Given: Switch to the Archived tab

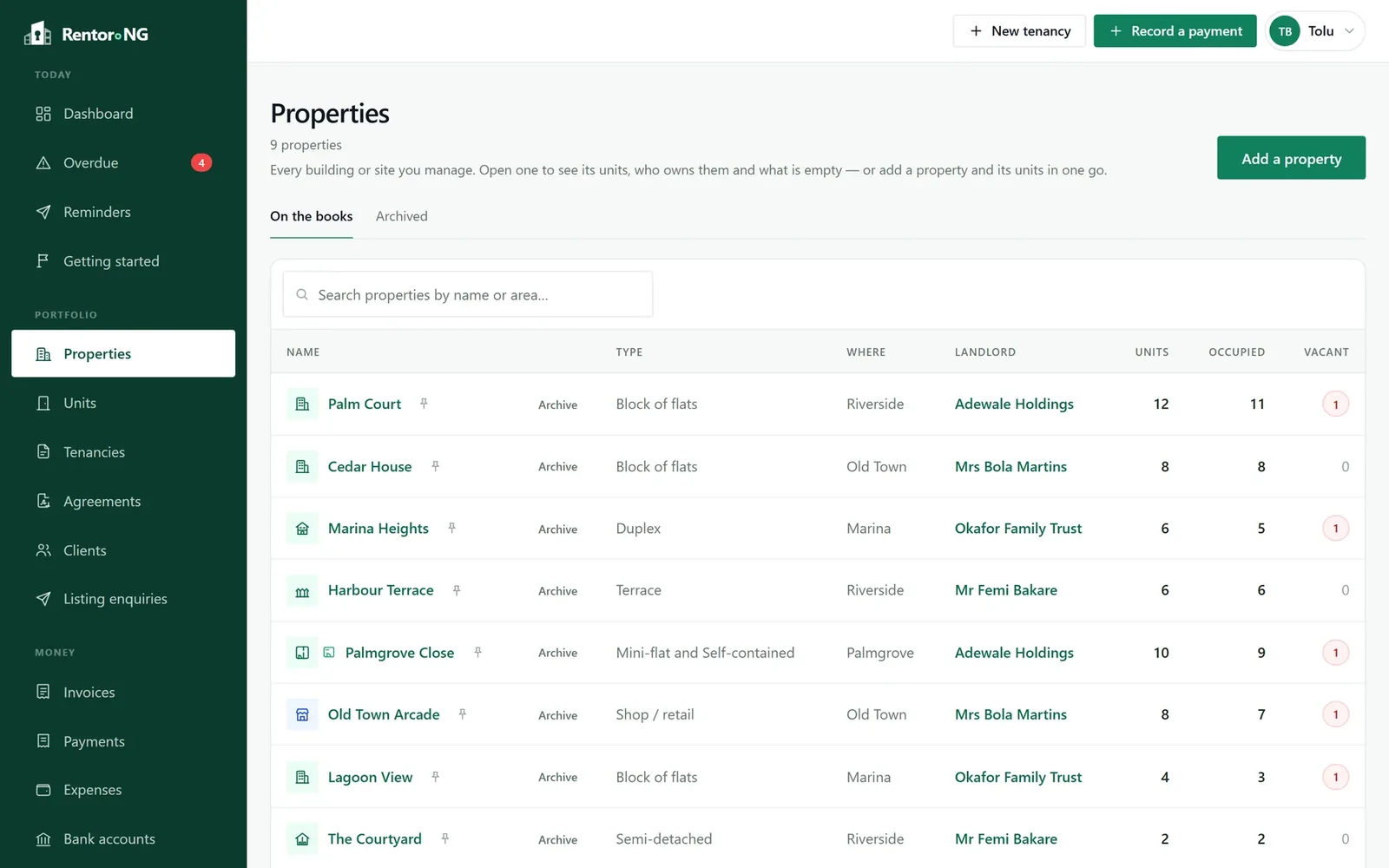Looking at the screenshot, I should [x=401, y=216].
